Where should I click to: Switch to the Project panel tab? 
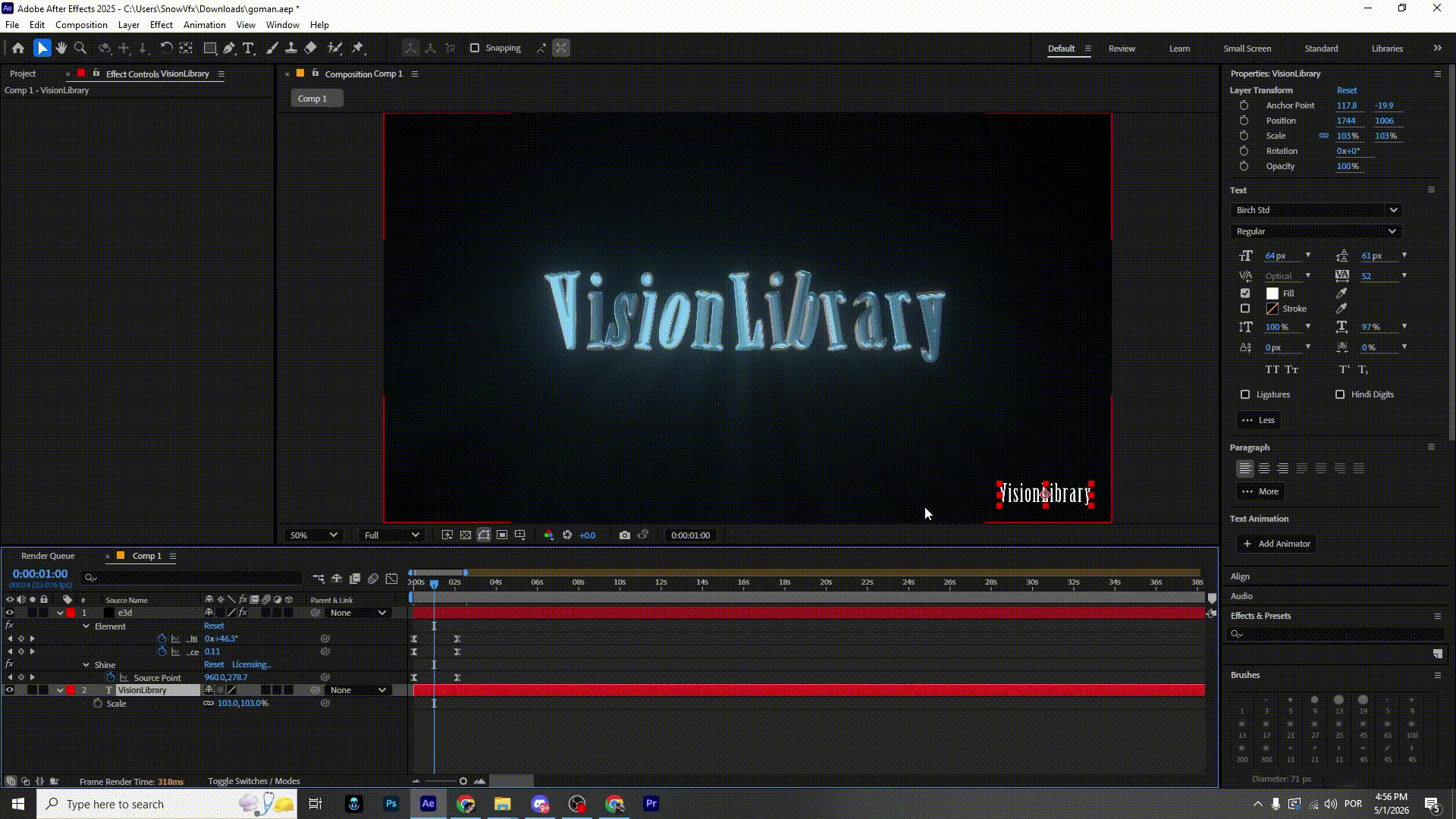coord(23,74)
